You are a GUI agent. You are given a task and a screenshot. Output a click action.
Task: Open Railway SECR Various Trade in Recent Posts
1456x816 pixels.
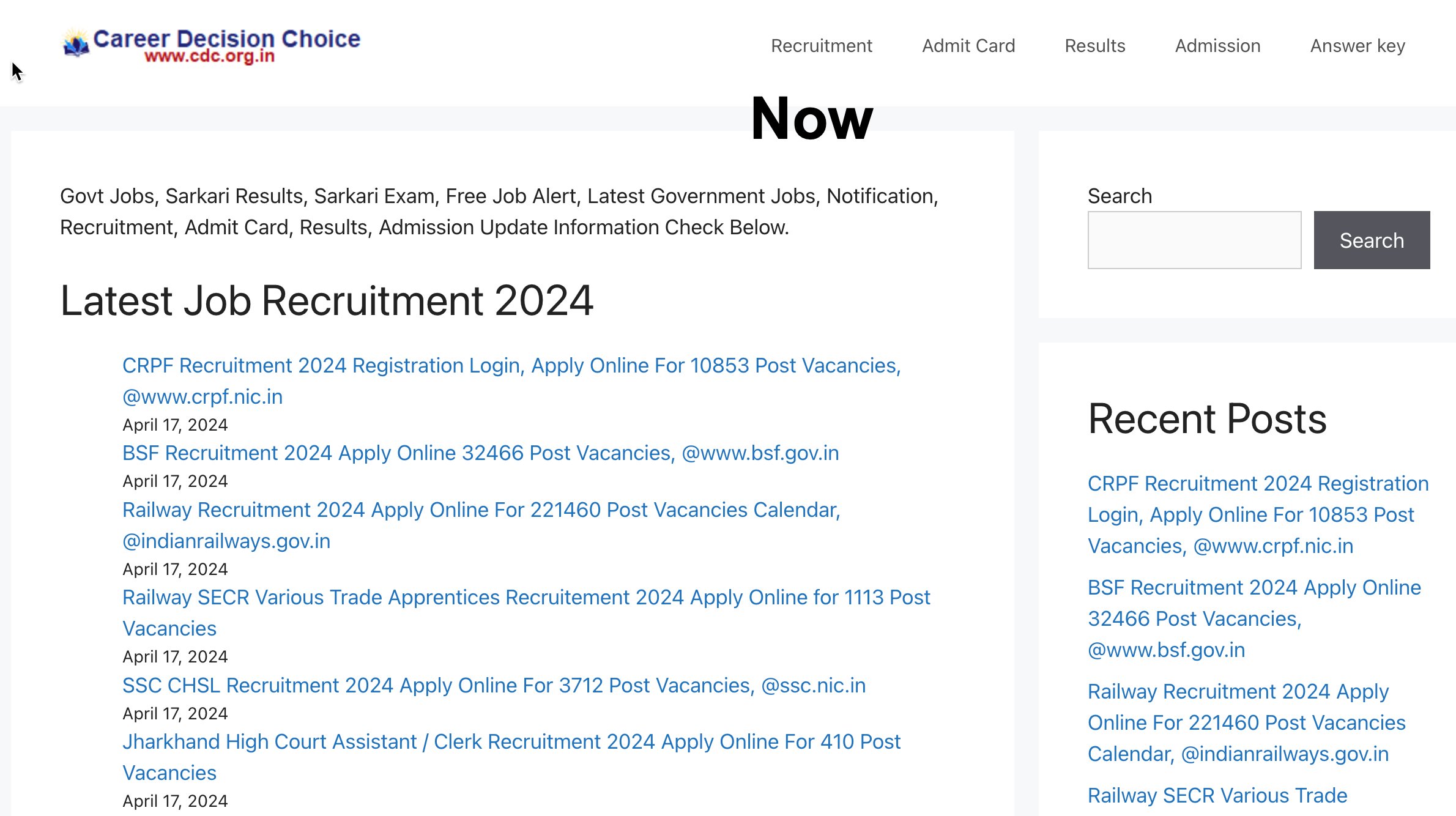point(1217,795)
